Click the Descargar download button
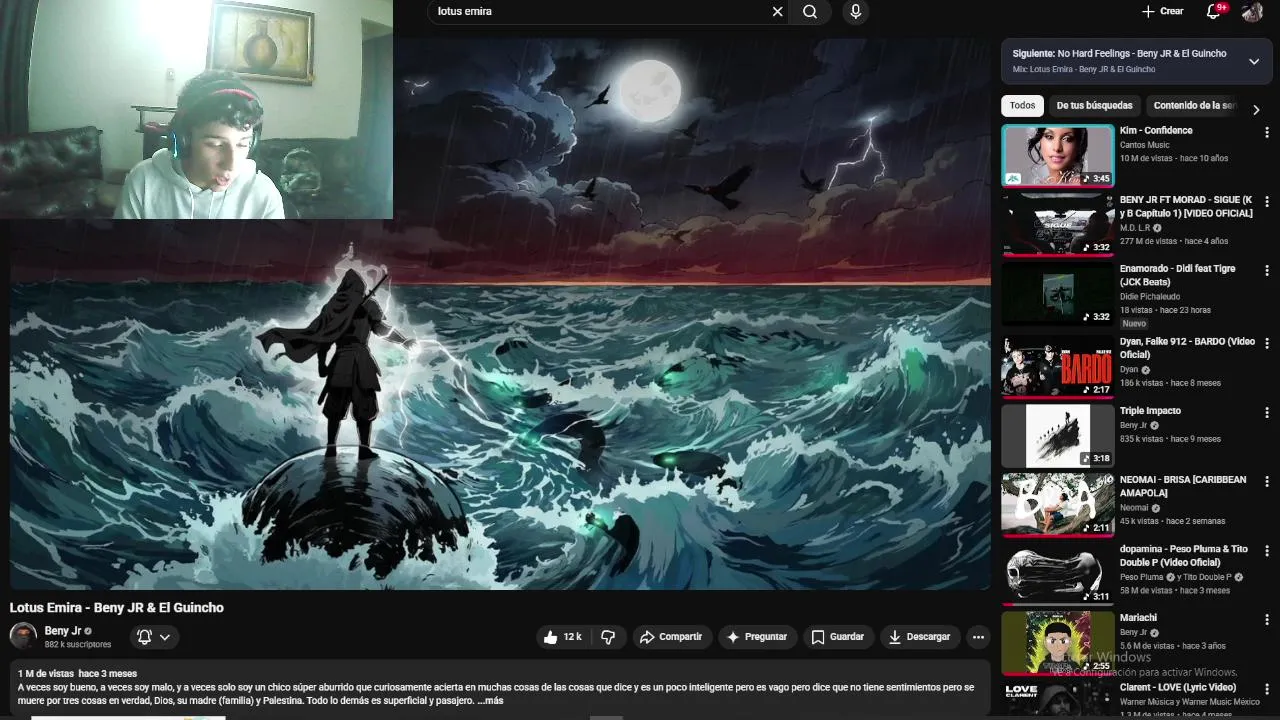The height and width of the screenshot is (720, 1280). [920, 637]
